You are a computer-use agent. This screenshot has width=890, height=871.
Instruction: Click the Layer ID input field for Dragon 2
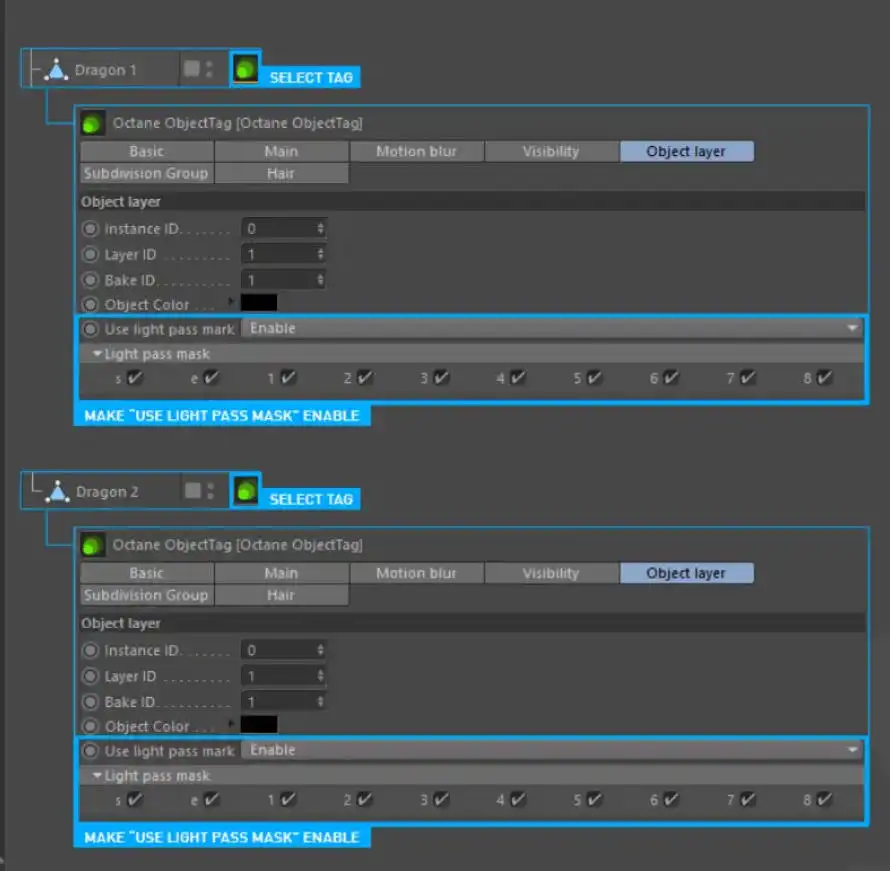284,677
